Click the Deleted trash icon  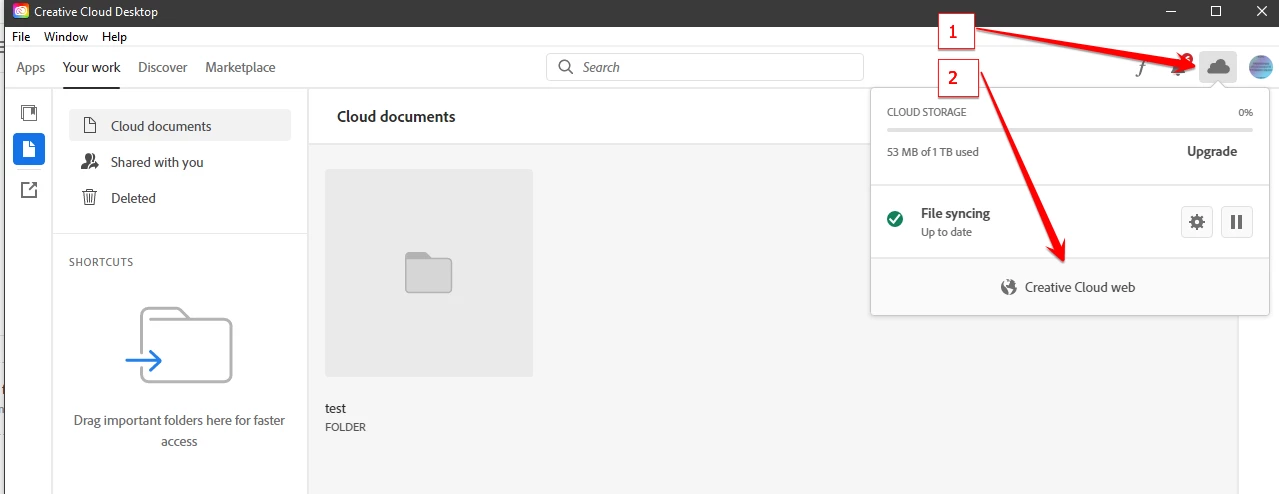90,198
